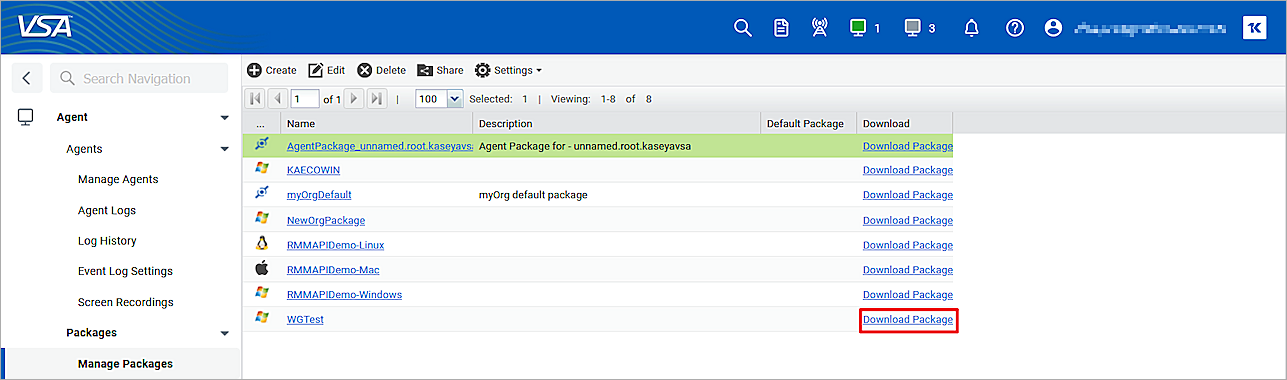
Task: Open the Settings dropdown menu
Action: click(508, 70)
